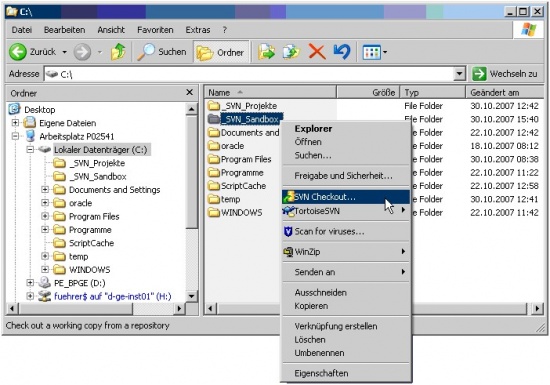This screenshot has width=550, height=385.
Task: Open the address bar dropdown list
Action: (459, 74)
